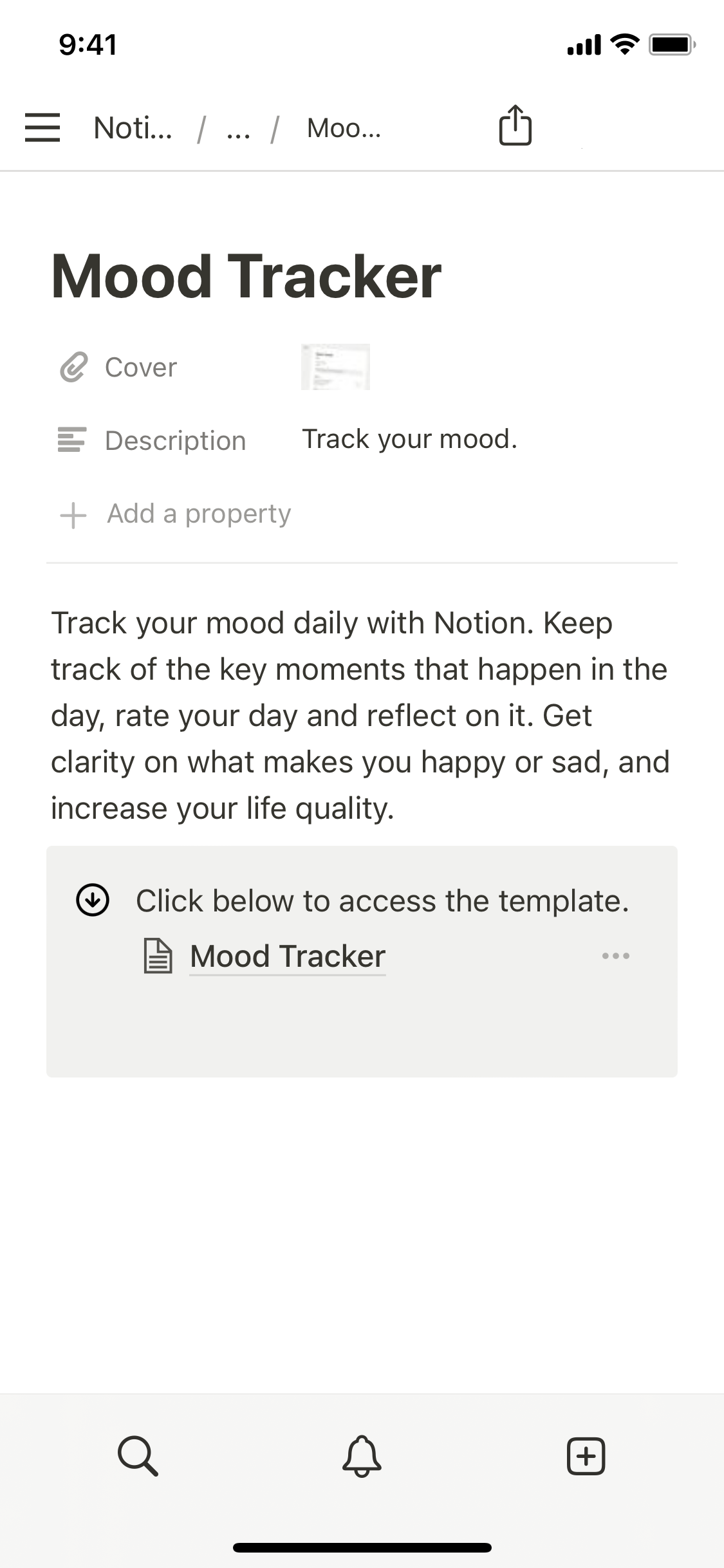The image size is (724, 1568).
Task: Tap Add a property
Action: 199,514
